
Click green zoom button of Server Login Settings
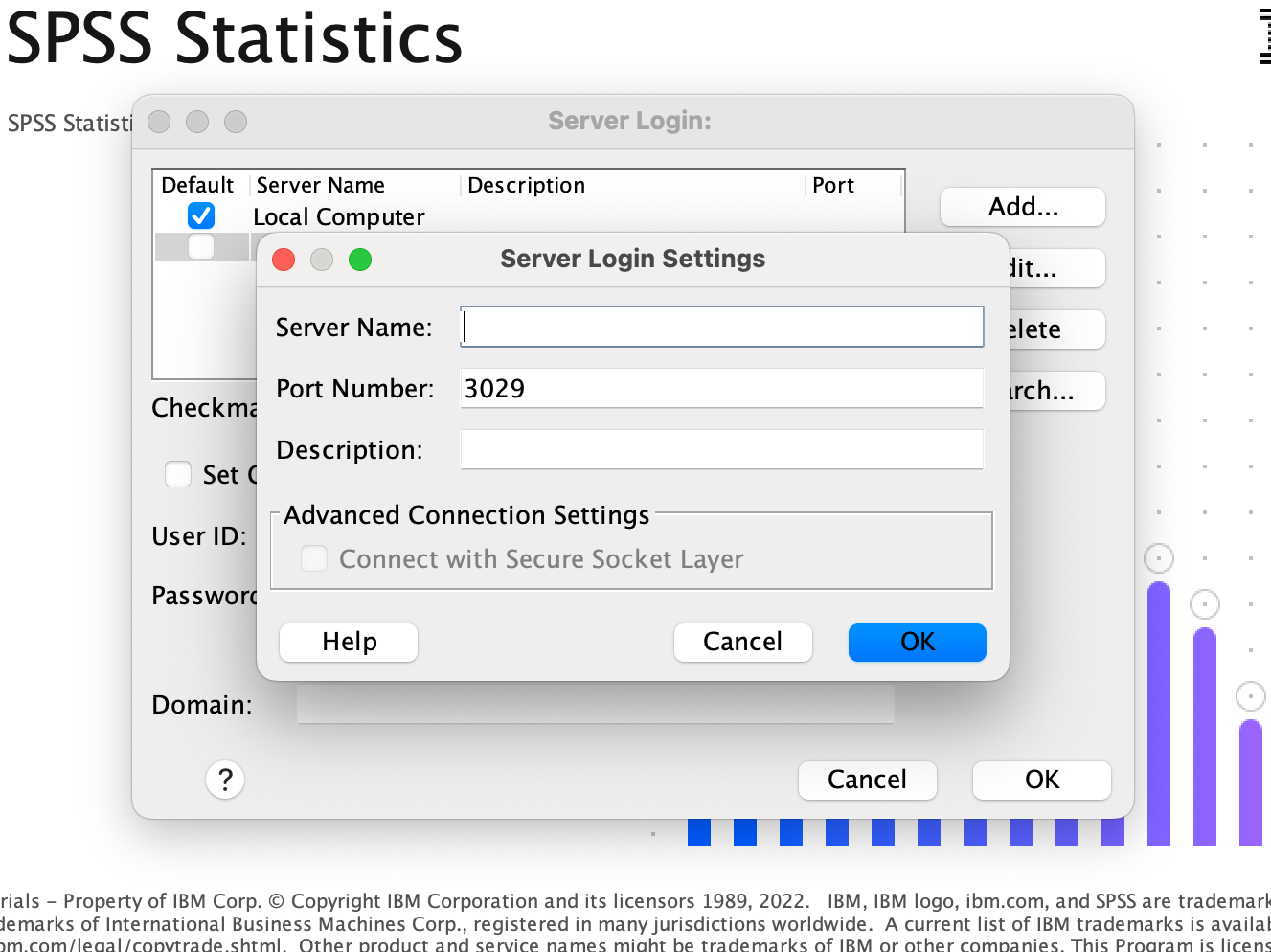pyautogui.click(x=360, y=260)
